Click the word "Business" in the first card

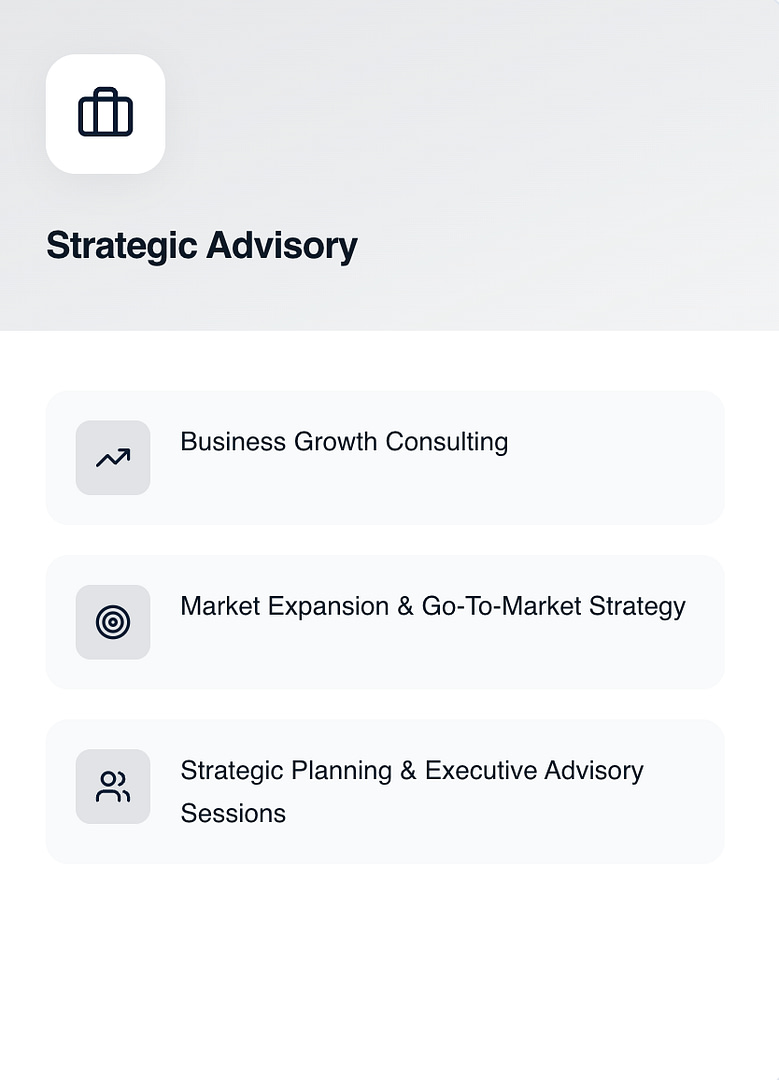[x=233, y=442]
